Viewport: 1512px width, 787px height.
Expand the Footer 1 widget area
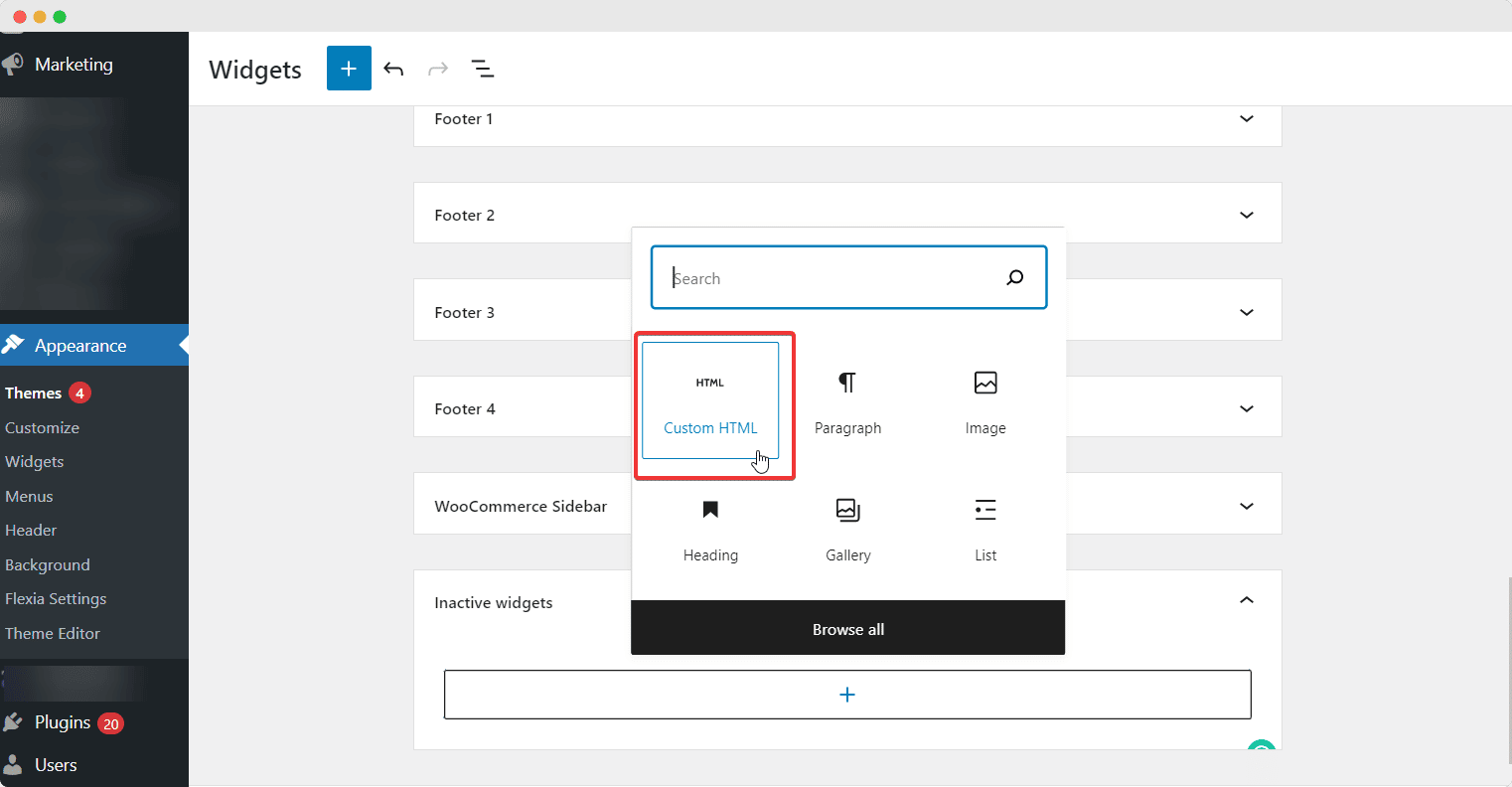(1246, 119)
